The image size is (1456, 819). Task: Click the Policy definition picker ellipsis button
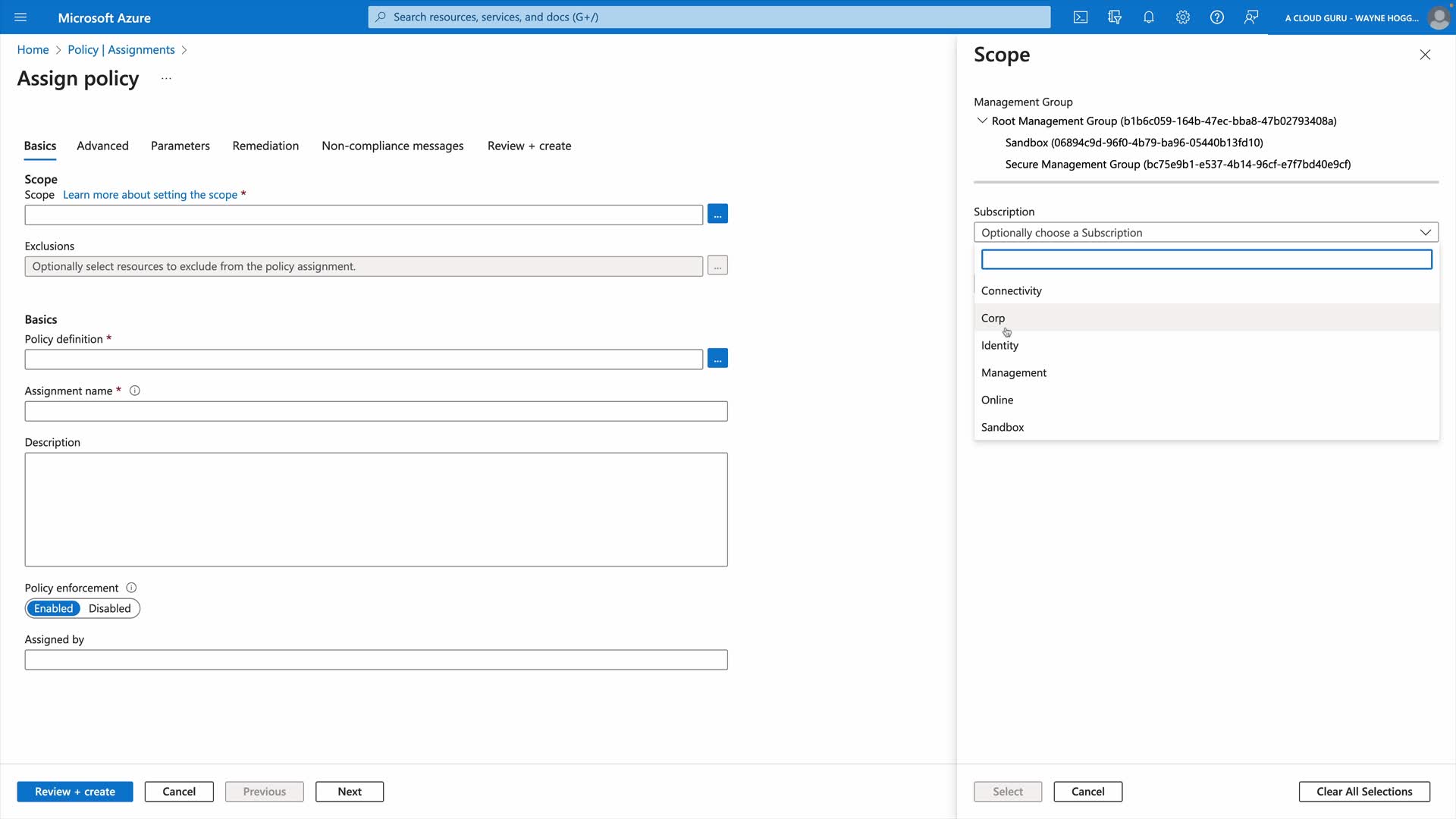[x=717, y=358]
